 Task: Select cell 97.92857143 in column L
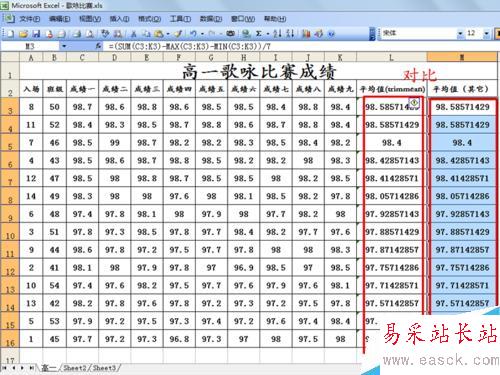[392, 214]
